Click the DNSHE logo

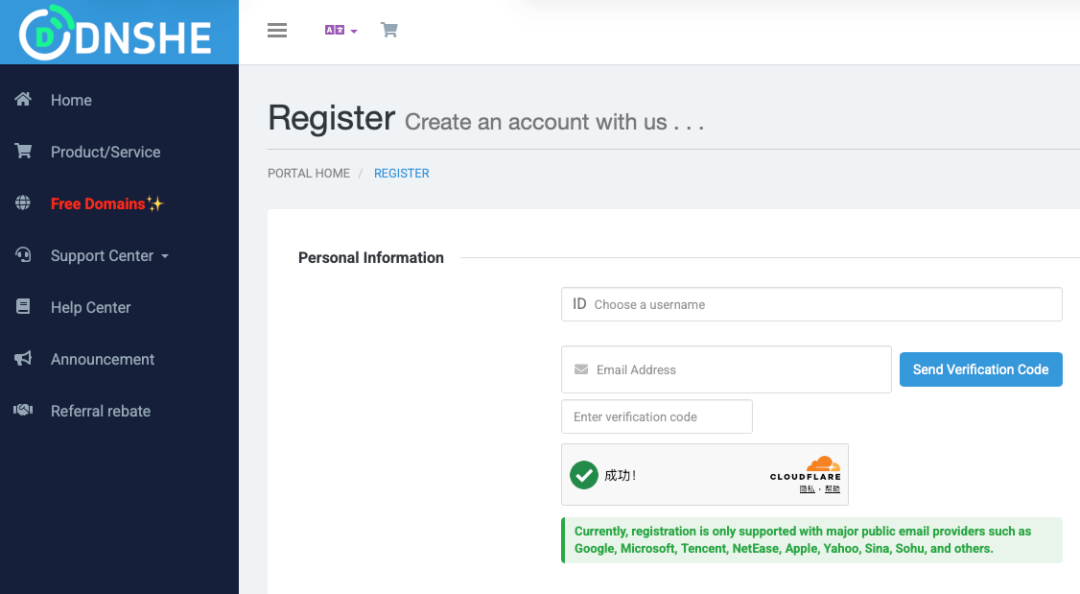118,32
